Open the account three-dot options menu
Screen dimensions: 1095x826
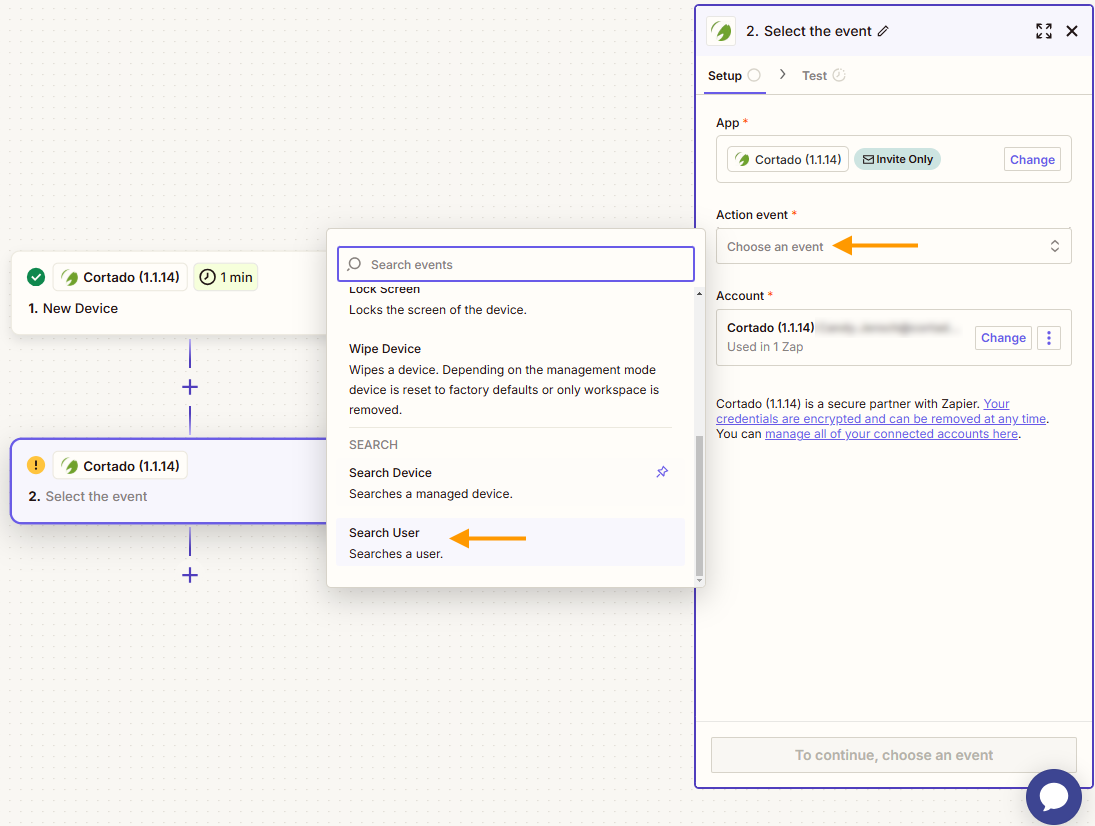tap(1048, 338)
